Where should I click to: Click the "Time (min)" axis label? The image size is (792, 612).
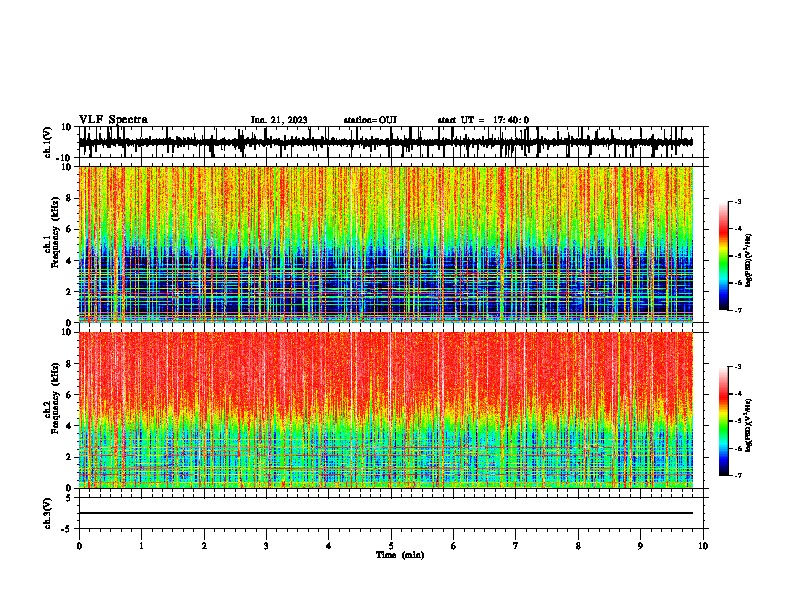click(x=400, y=555)
